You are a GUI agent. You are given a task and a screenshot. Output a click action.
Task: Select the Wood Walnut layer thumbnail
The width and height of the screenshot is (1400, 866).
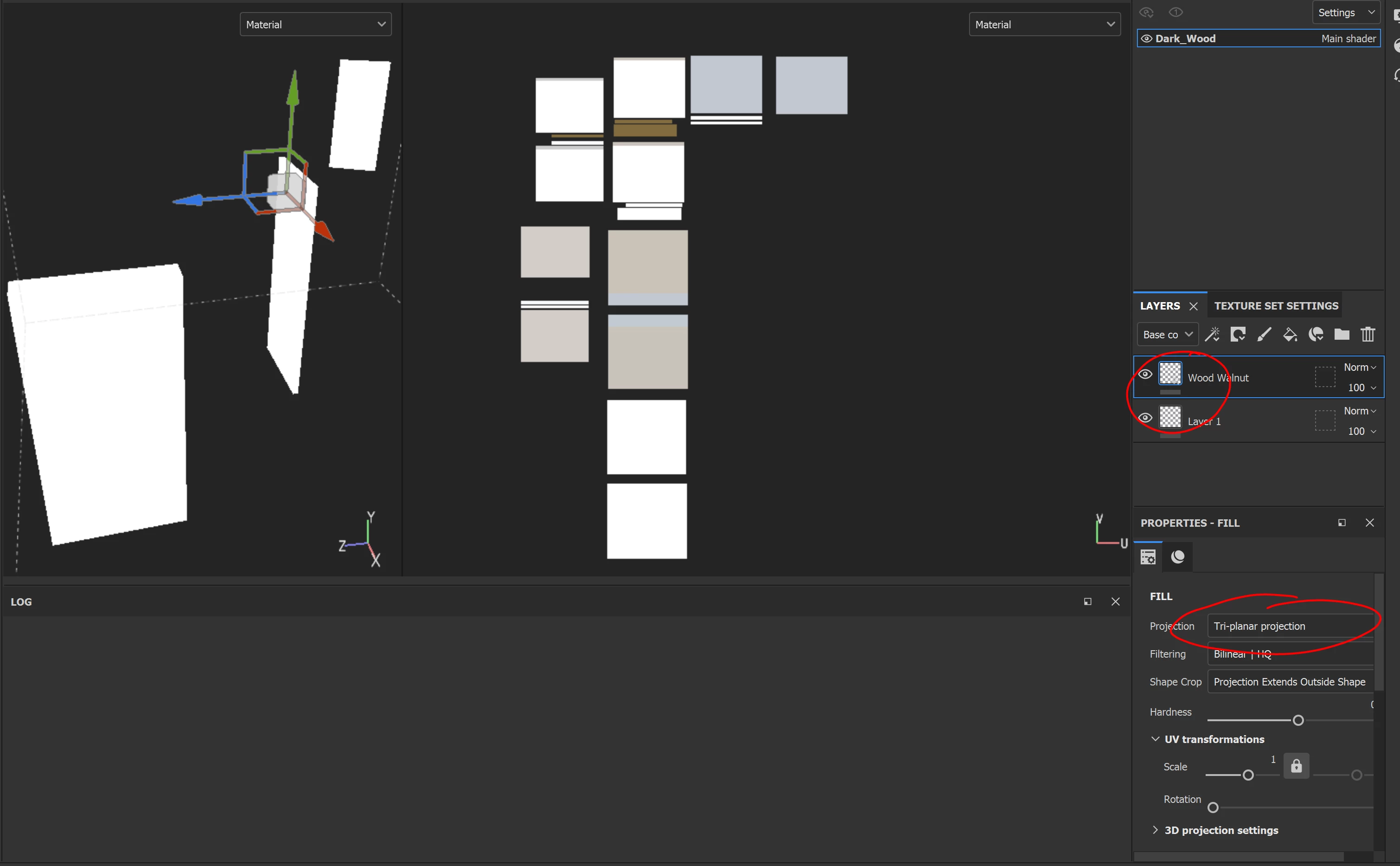click(x=1170, y=374)
